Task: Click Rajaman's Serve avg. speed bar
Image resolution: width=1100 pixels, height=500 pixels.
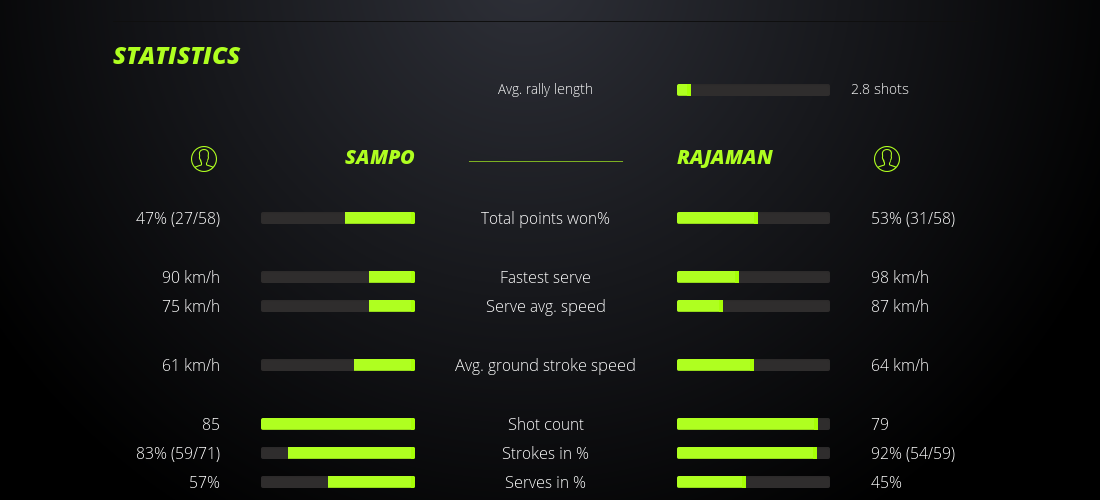Action: pyautogui.click(x=753, y=306)
